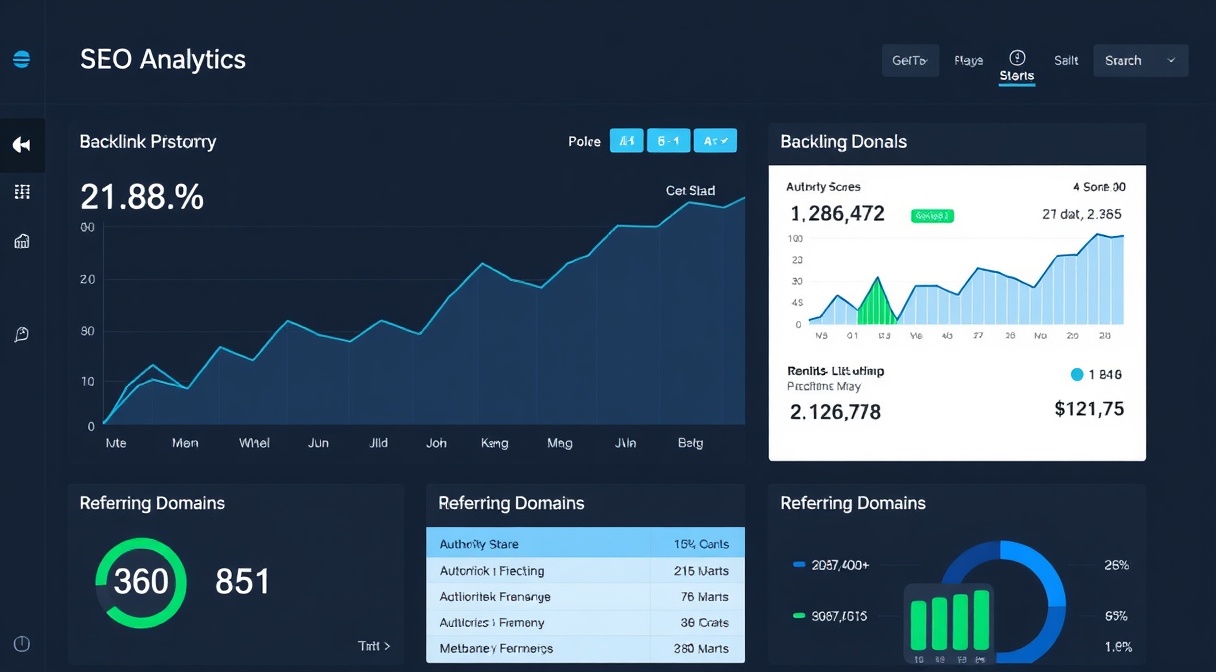Select the Actlioritek Frenange row

tap(585, 597)
